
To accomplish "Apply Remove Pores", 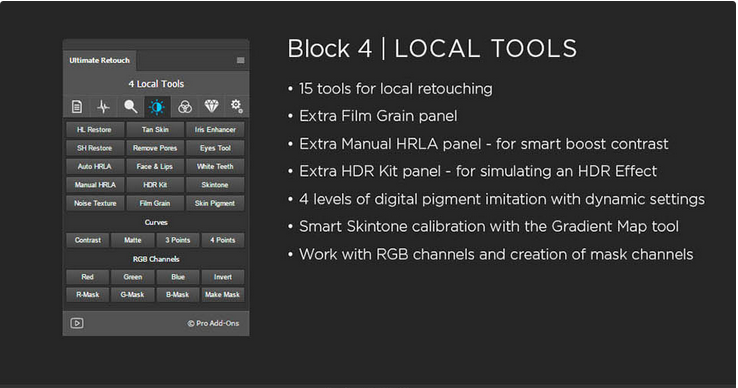I will 155,148.
